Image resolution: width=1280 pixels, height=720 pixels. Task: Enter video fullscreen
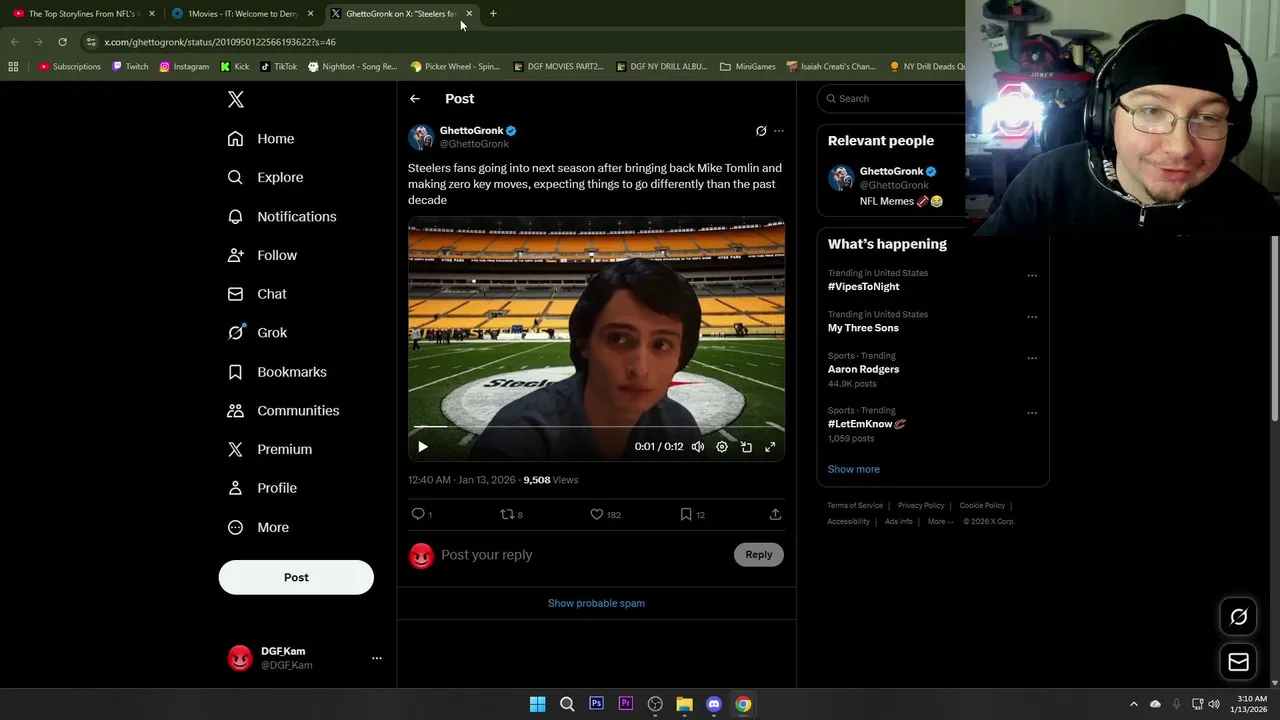[x=770, y=447]
